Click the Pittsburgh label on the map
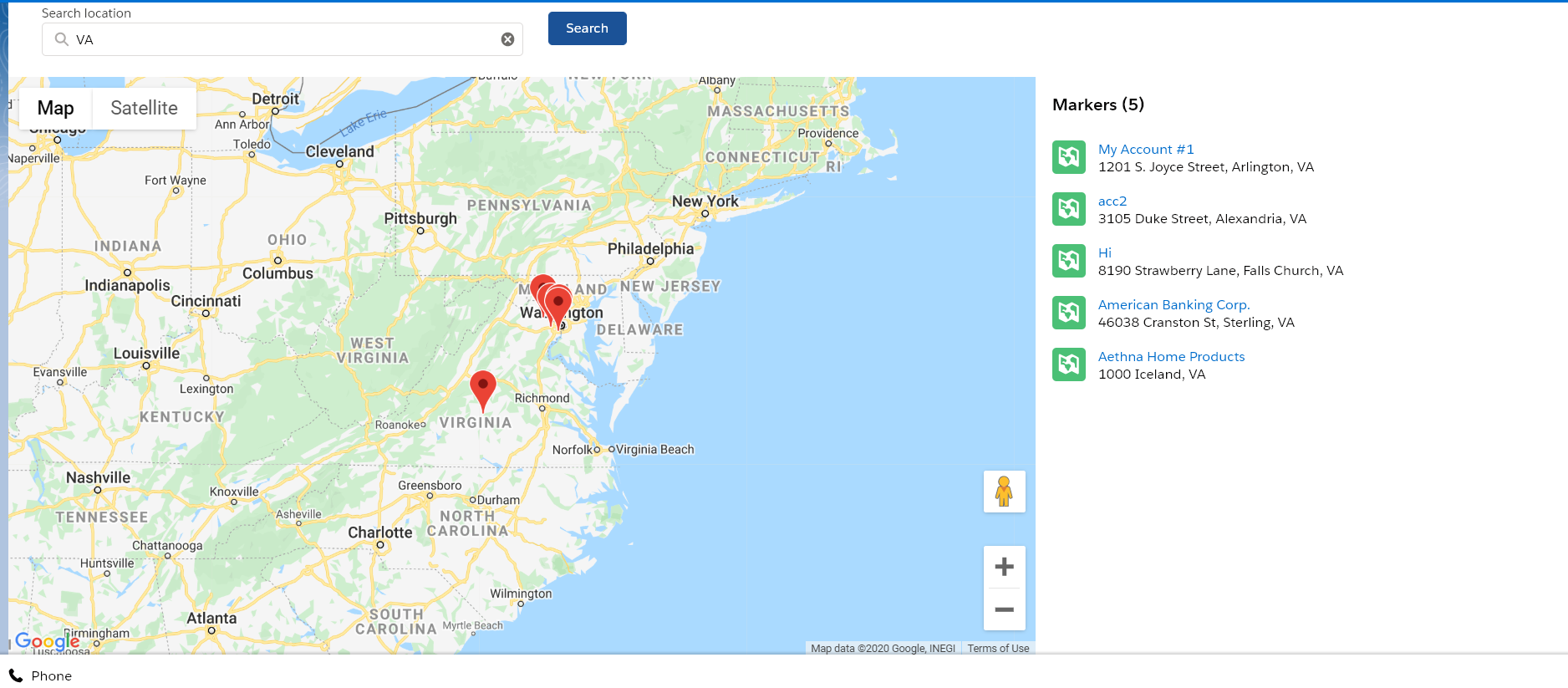The width and height of the screenshot is (1568, 688). tap(420, 218)
